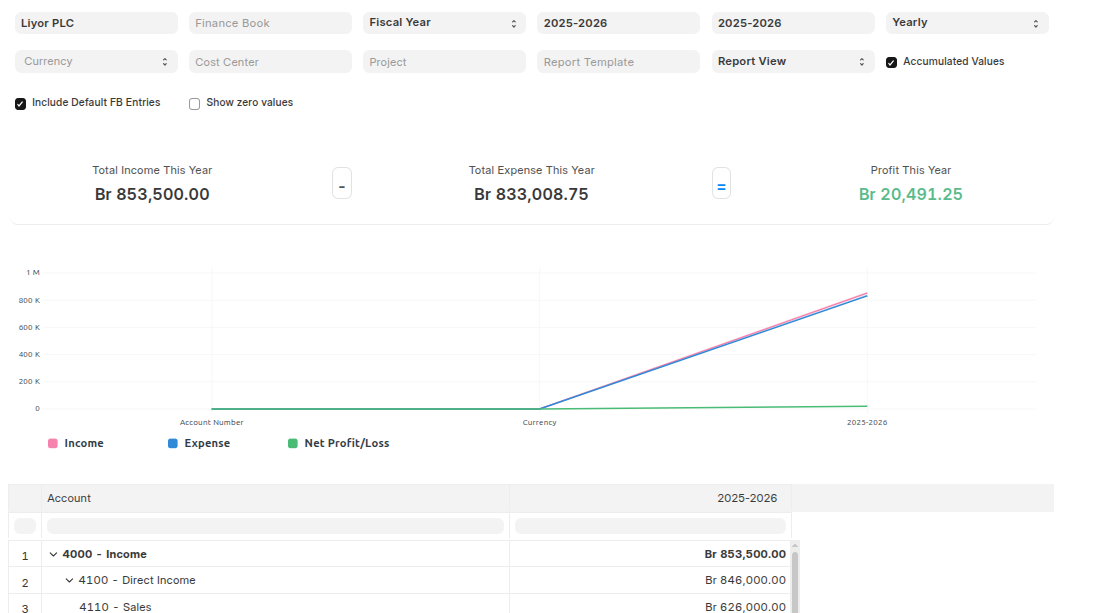The height and width of the screenshot is (613, 1101).
Task: Click the pink Income legend swatch
Action: point(53,443)
